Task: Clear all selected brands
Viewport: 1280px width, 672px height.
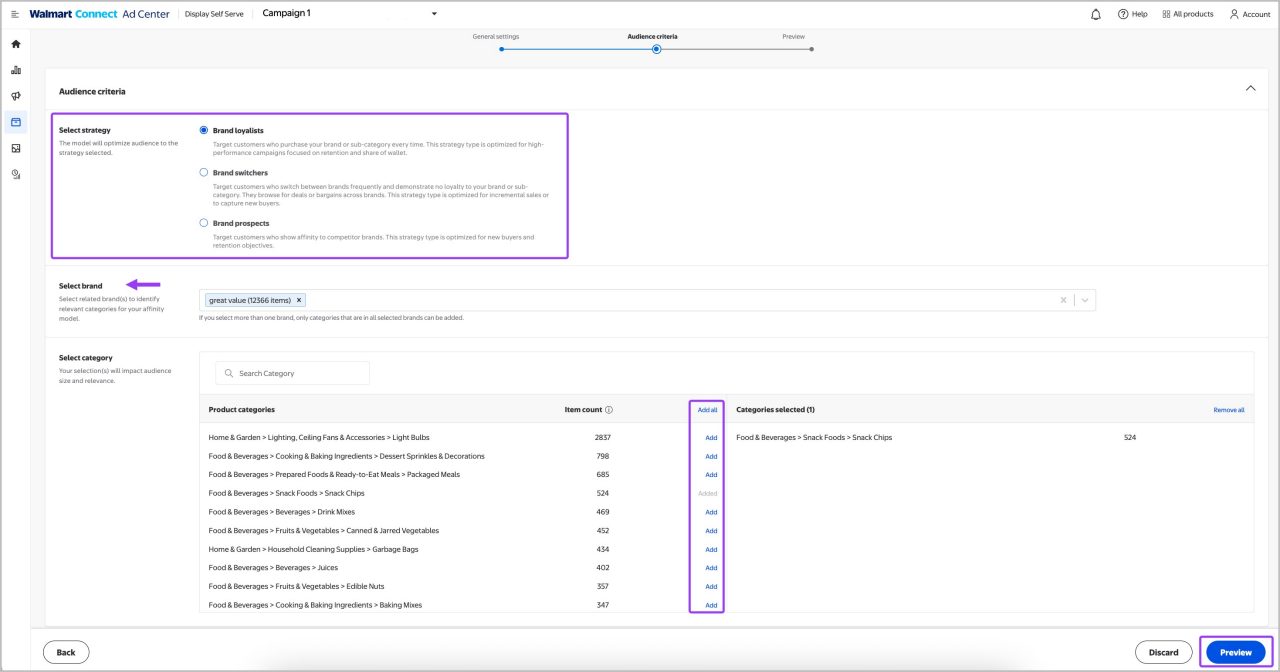Action: [1063, 300]
